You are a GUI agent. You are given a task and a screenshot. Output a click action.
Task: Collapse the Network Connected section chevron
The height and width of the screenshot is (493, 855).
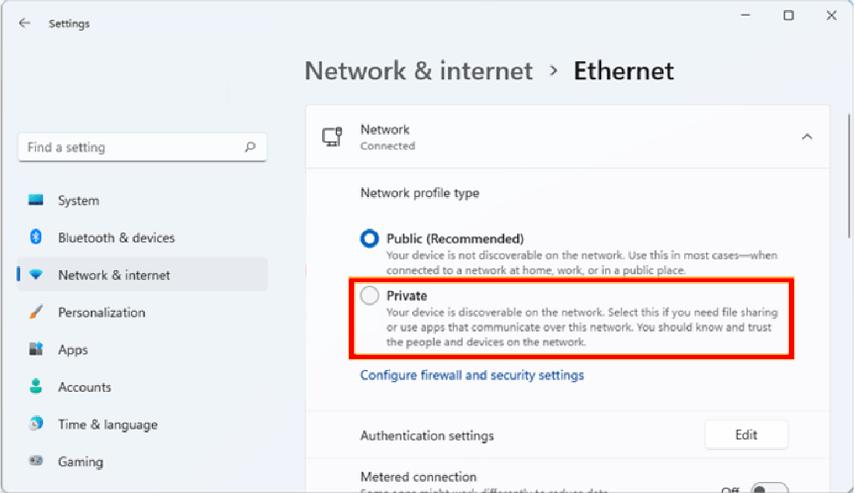pos(807,137)
